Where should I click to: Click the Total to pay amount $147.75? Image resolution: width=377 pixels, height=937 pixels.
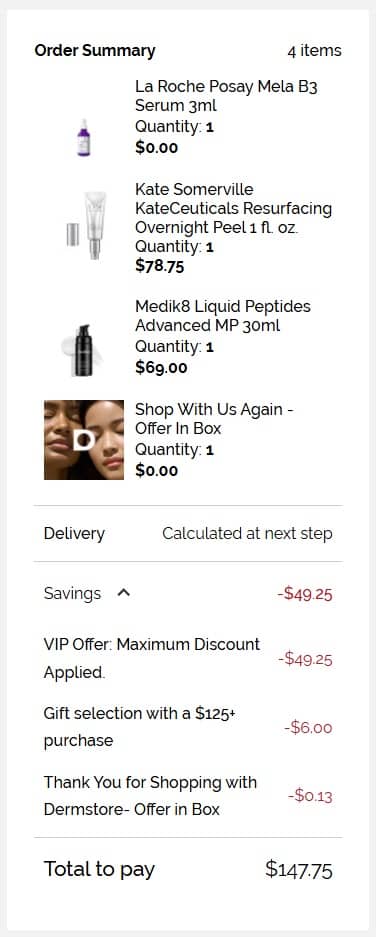coord(299,869)
